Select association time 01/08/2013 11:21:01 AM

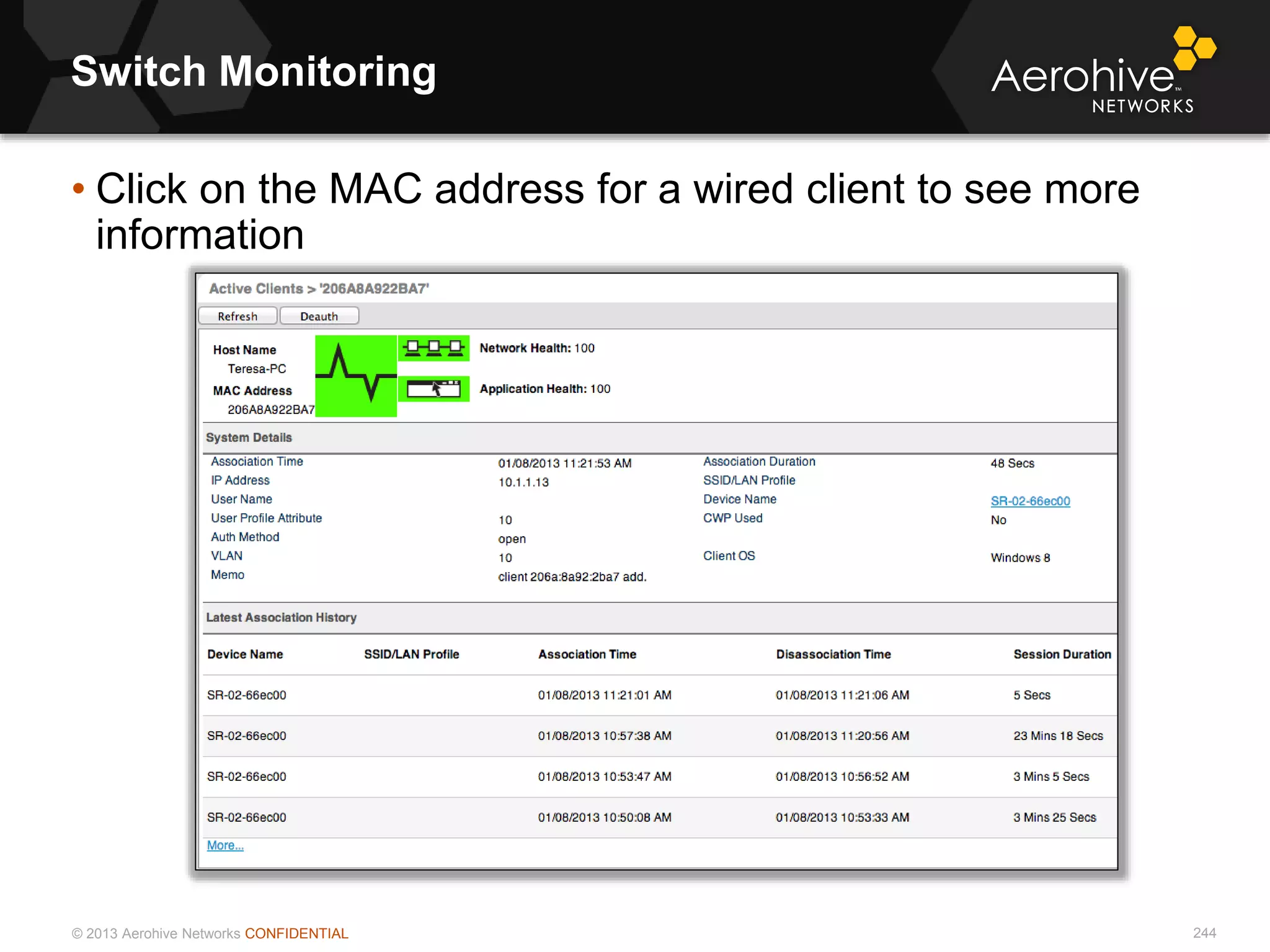pos(605,695)
